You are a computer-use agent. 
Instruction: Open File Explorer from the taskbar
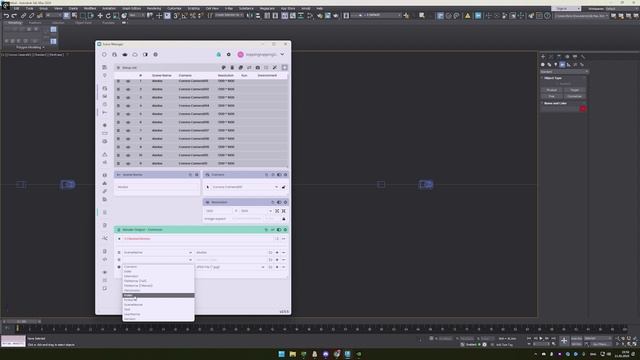click(293, 354)
